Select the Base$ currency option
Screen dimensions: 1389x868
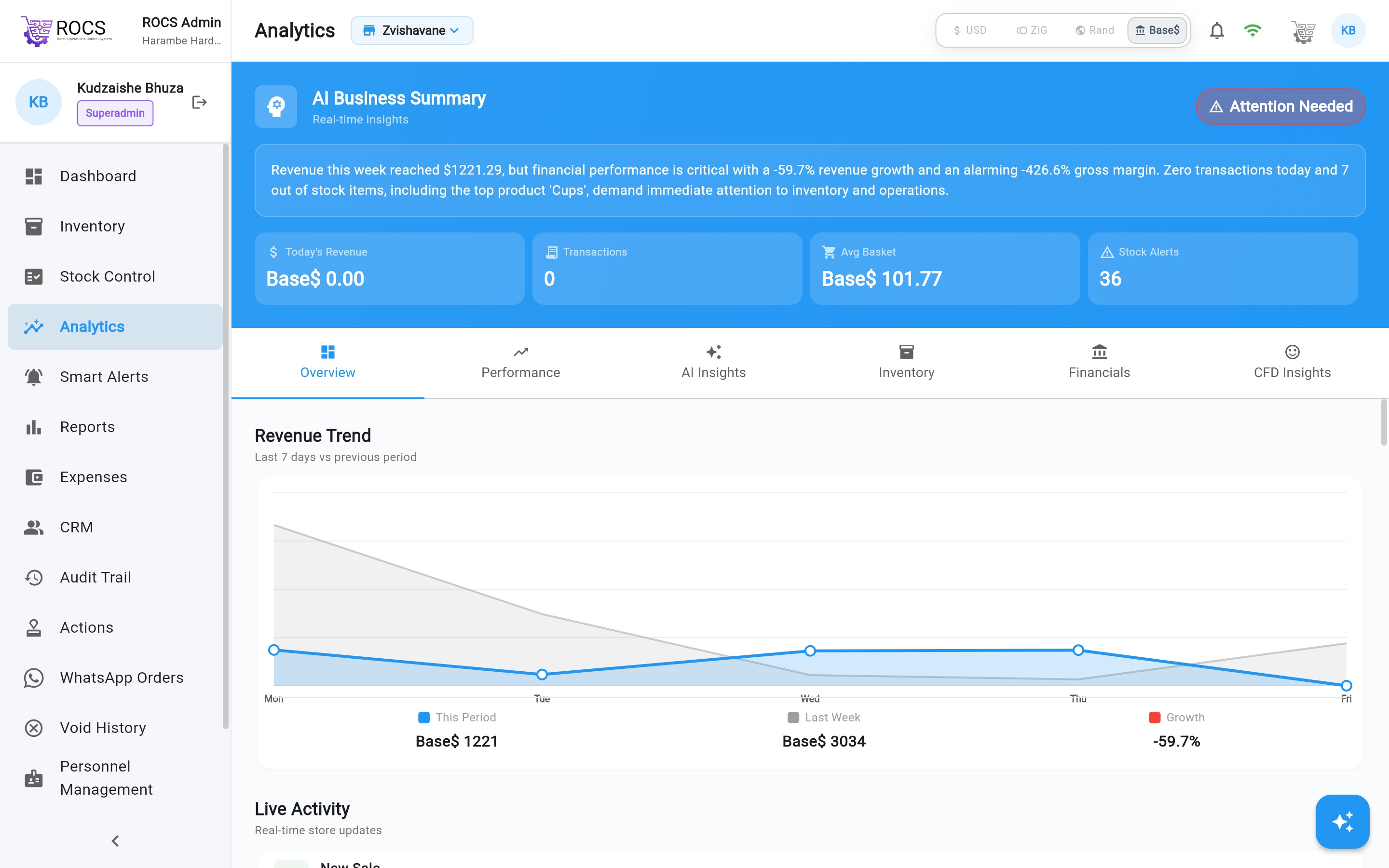[x=1157, y=30]
